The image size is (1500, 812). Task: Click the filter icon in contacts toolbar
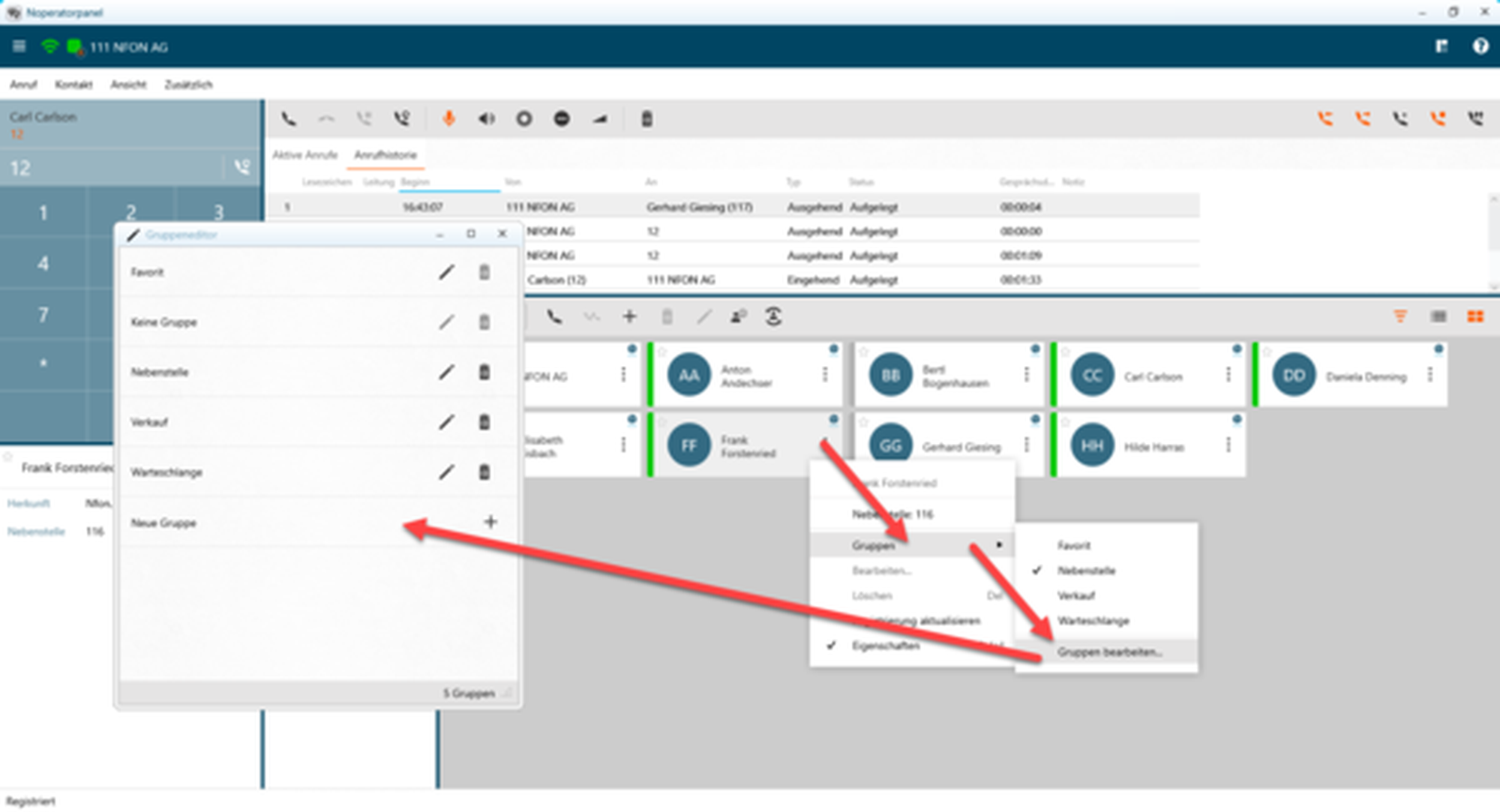coord(1399,316)
